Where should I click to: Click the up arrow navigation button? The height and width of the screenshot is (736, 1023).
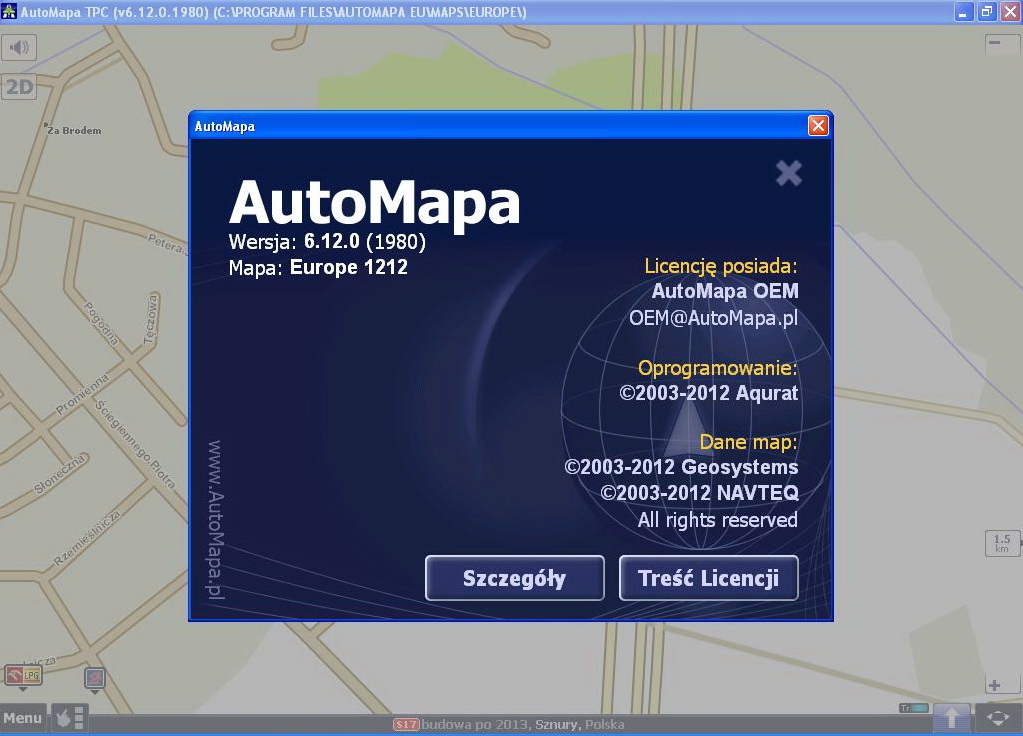click(951, 718)
